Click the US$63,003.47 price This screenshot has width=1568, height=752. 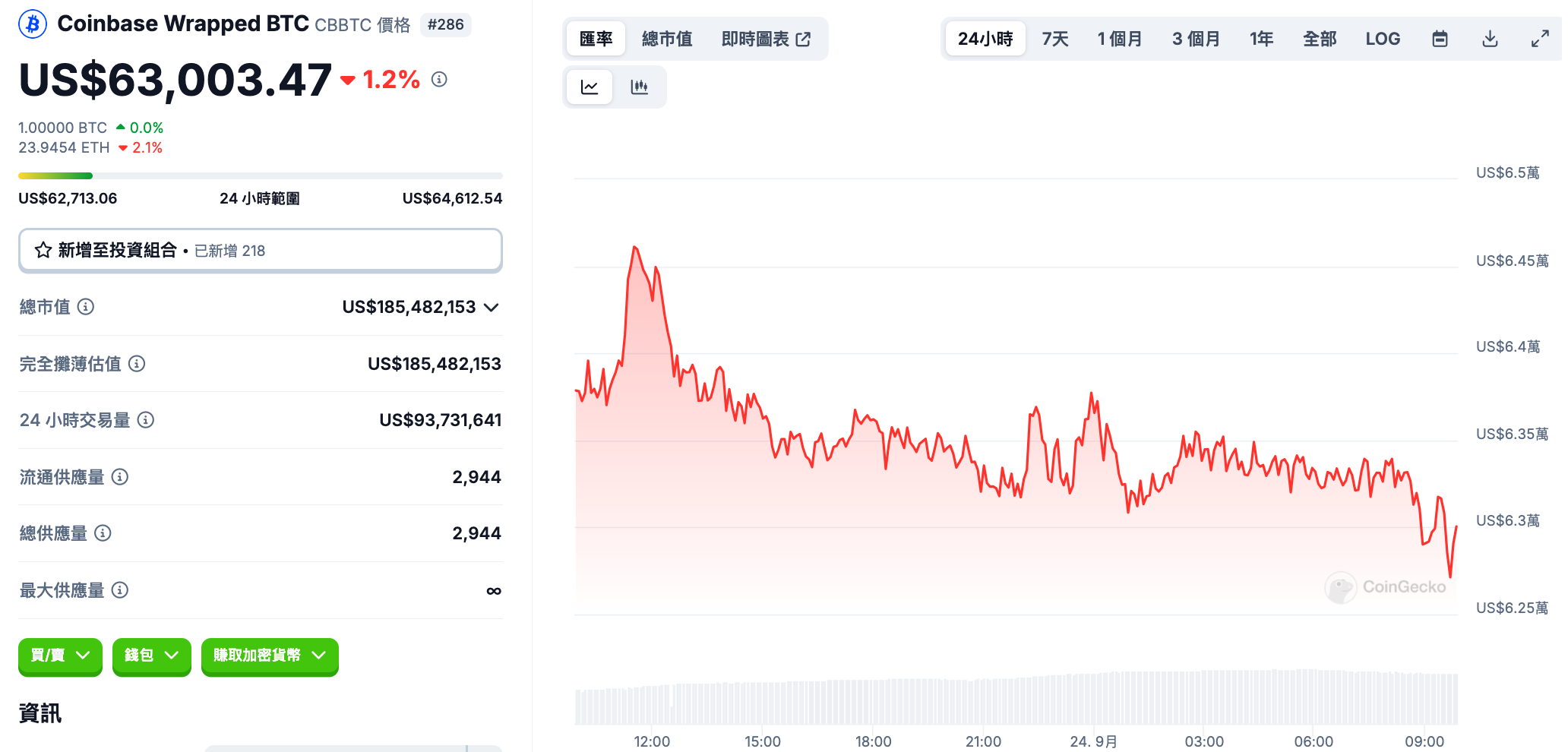point(175,80)
